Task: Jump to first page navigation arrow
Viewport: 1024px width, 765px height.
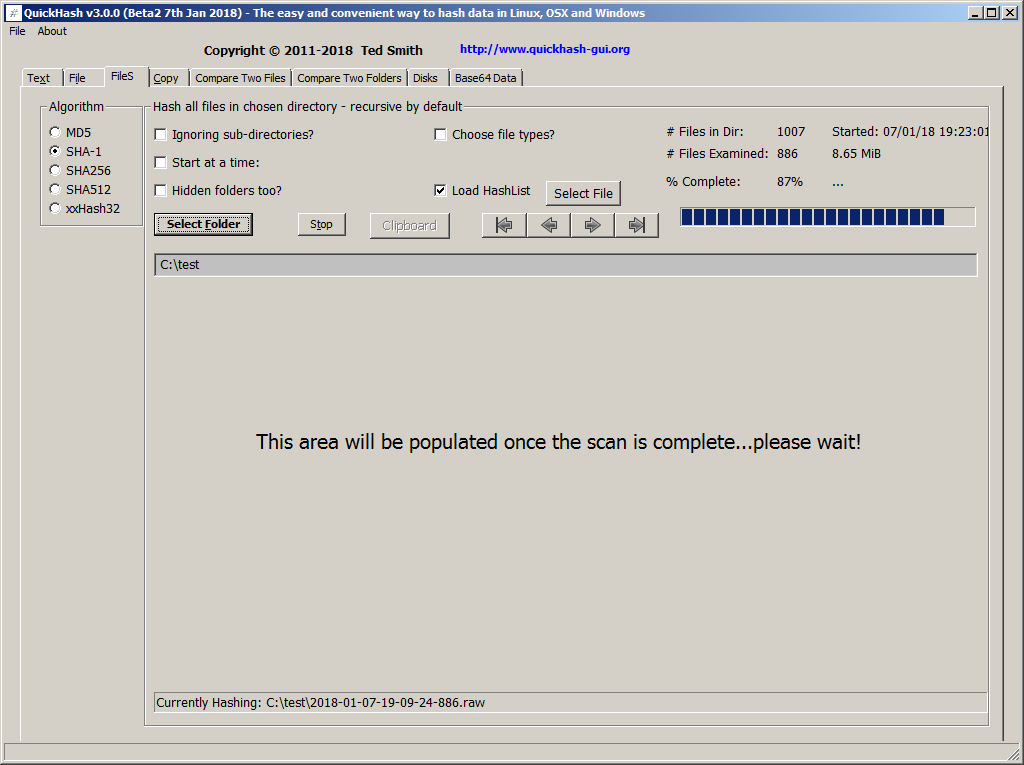Action: click(504, 226)
